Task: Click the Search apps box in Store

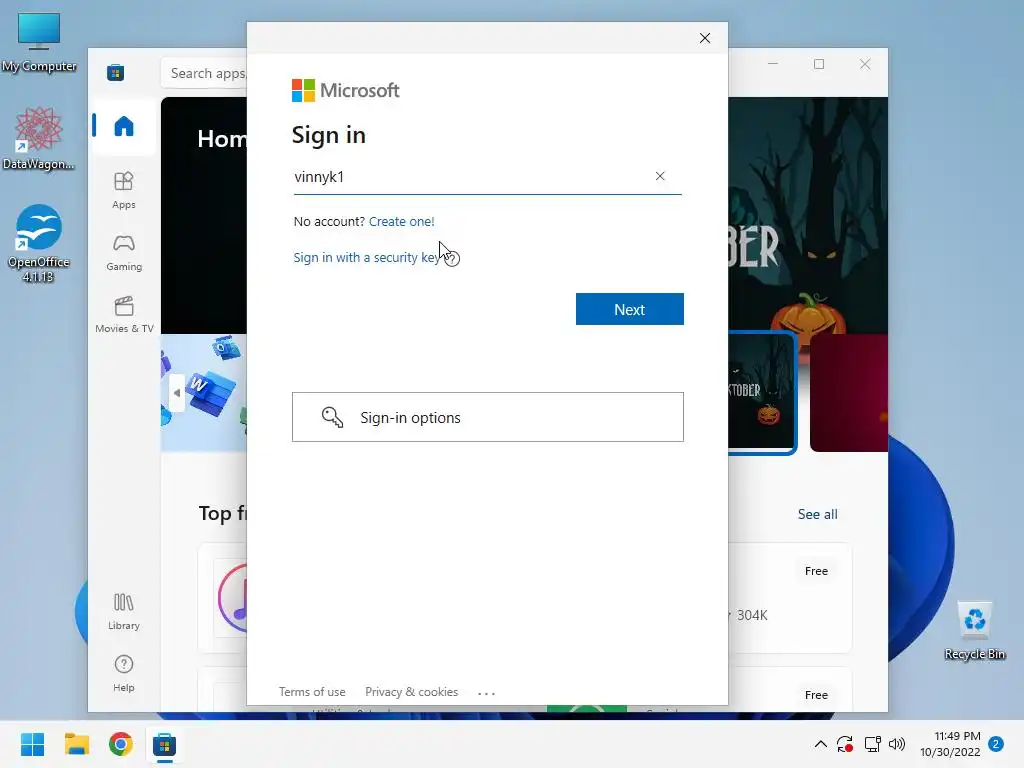Action: [204, 73]
